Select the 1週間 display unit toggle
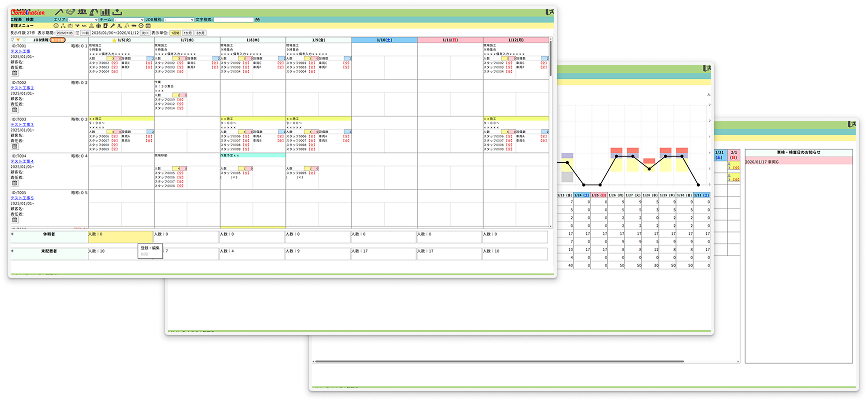Viewport: 867px width, 401px height. [172, 32]
